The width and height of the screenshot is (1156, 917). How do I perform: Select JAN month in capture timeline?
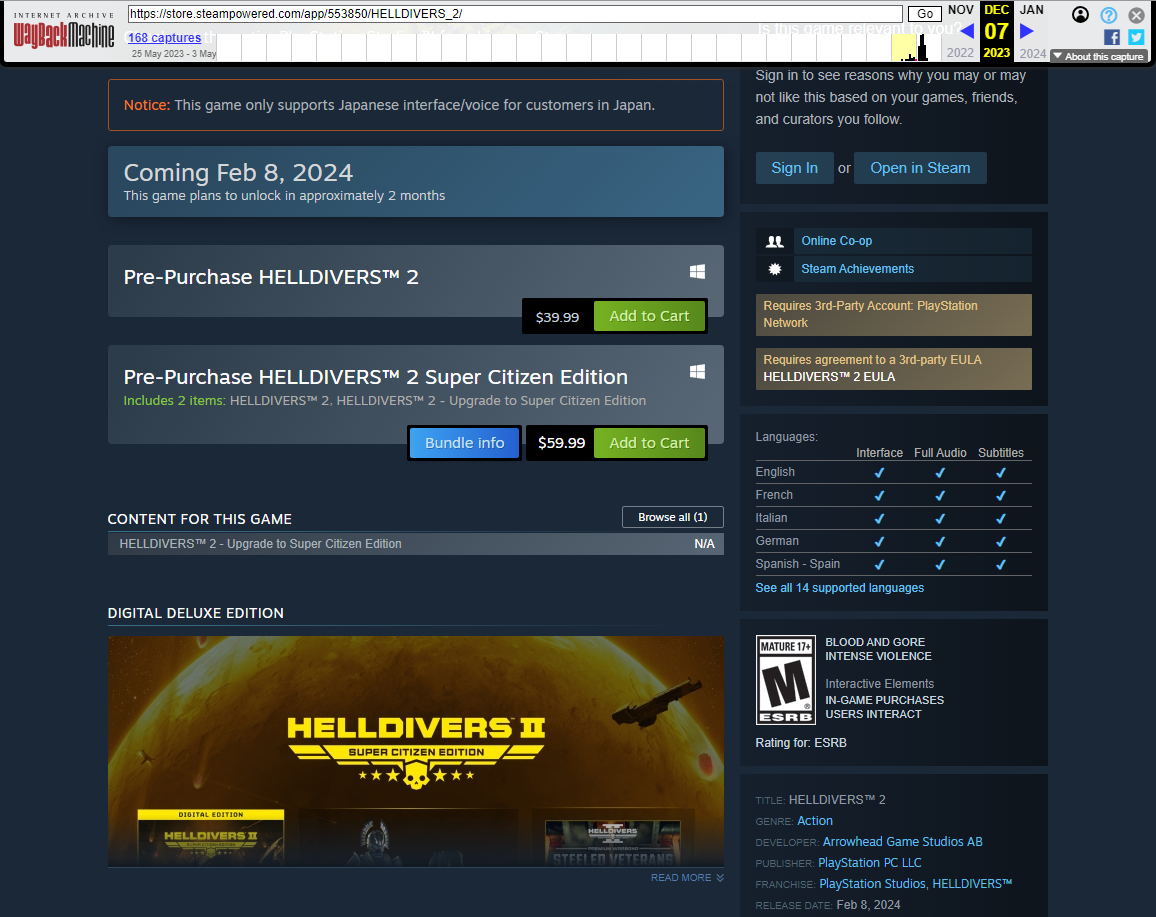pos(1031,10)
